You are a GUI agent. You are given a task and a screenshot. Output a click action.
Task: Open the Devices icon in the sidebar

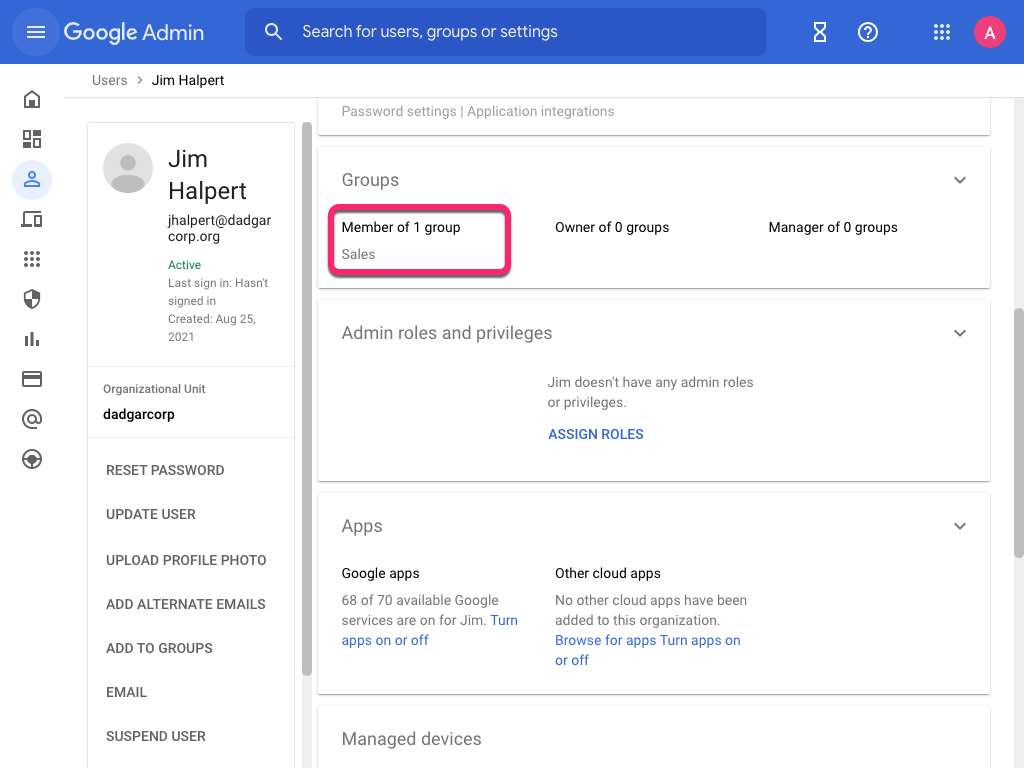pos(31,219)
